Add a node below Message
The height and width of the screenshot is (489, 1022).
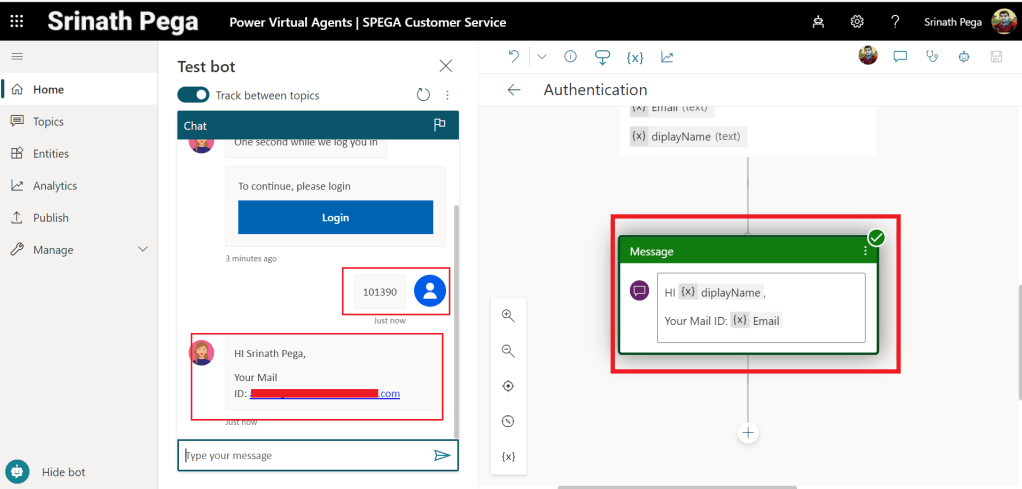pos(747,433)
